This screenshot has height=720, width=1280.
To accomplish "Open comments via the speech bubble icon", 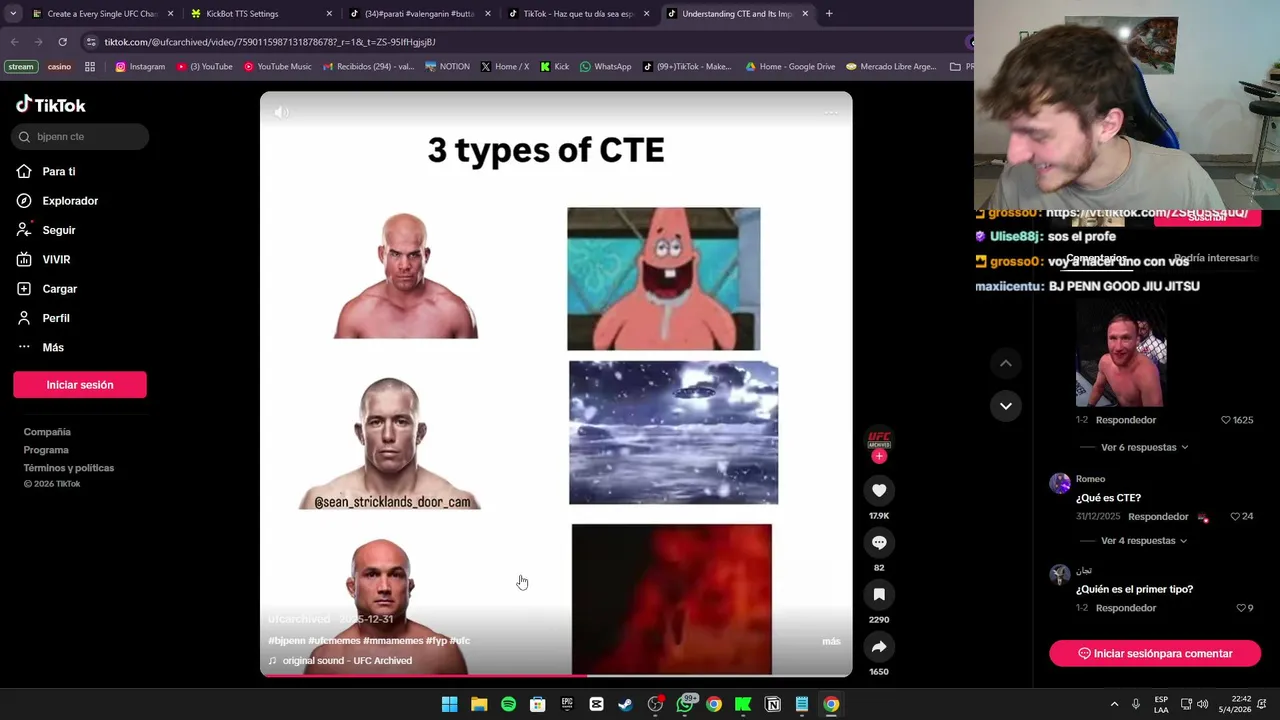I will (x=879, y=542).
